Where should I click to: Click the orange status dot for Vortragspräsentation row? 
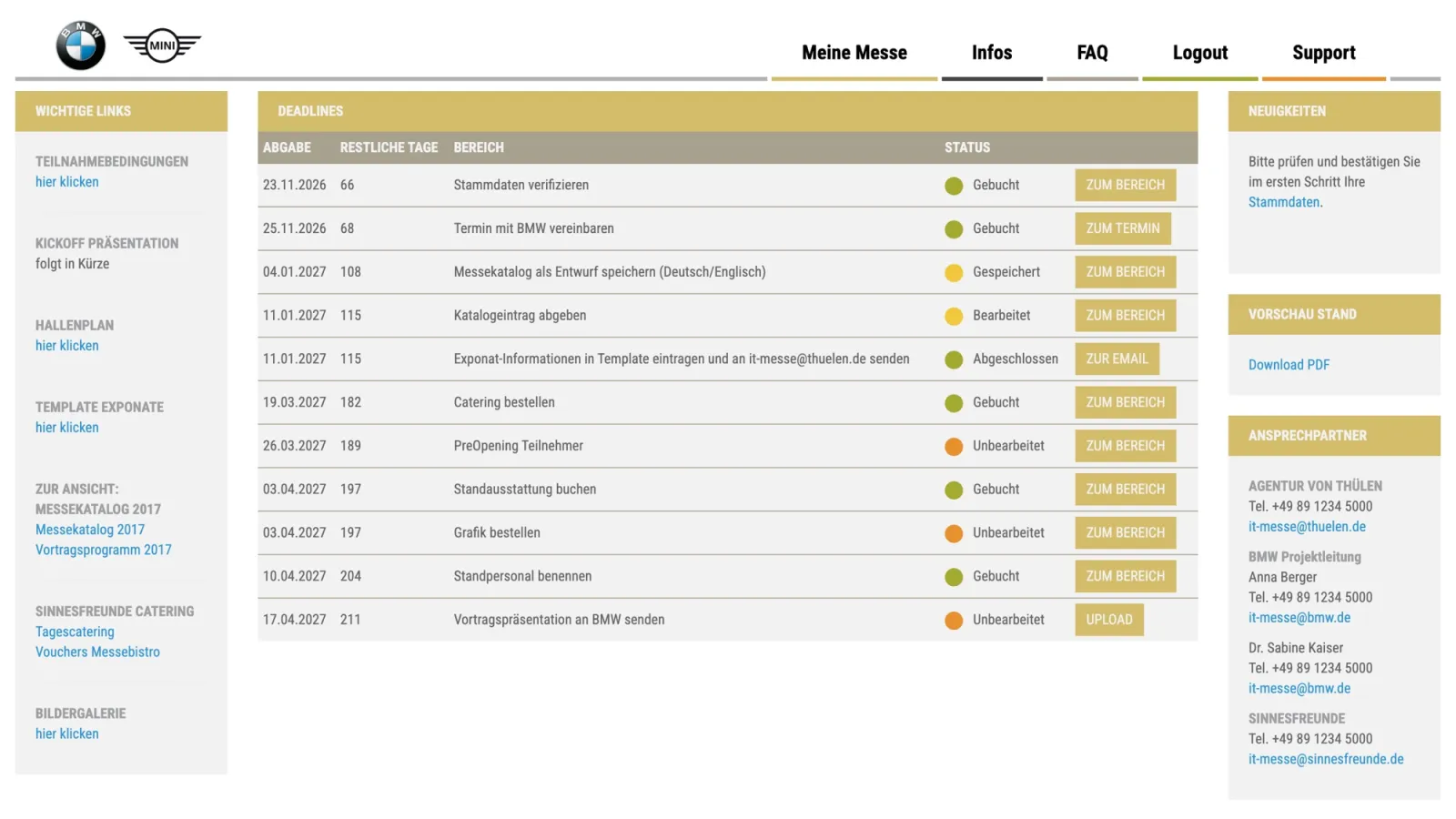pos(954,621)
